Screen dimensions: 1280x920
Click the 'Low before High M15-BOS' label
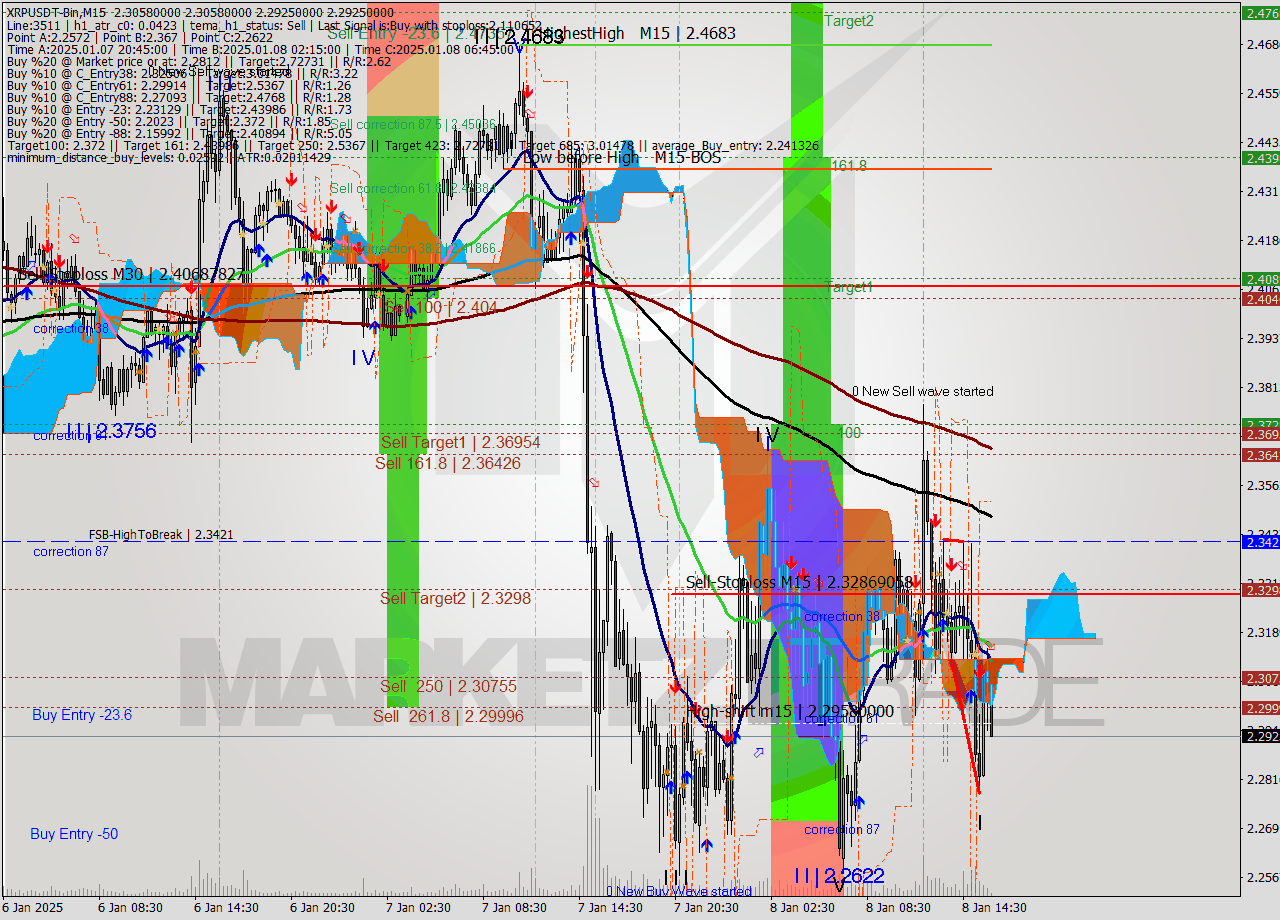[622, 157]
